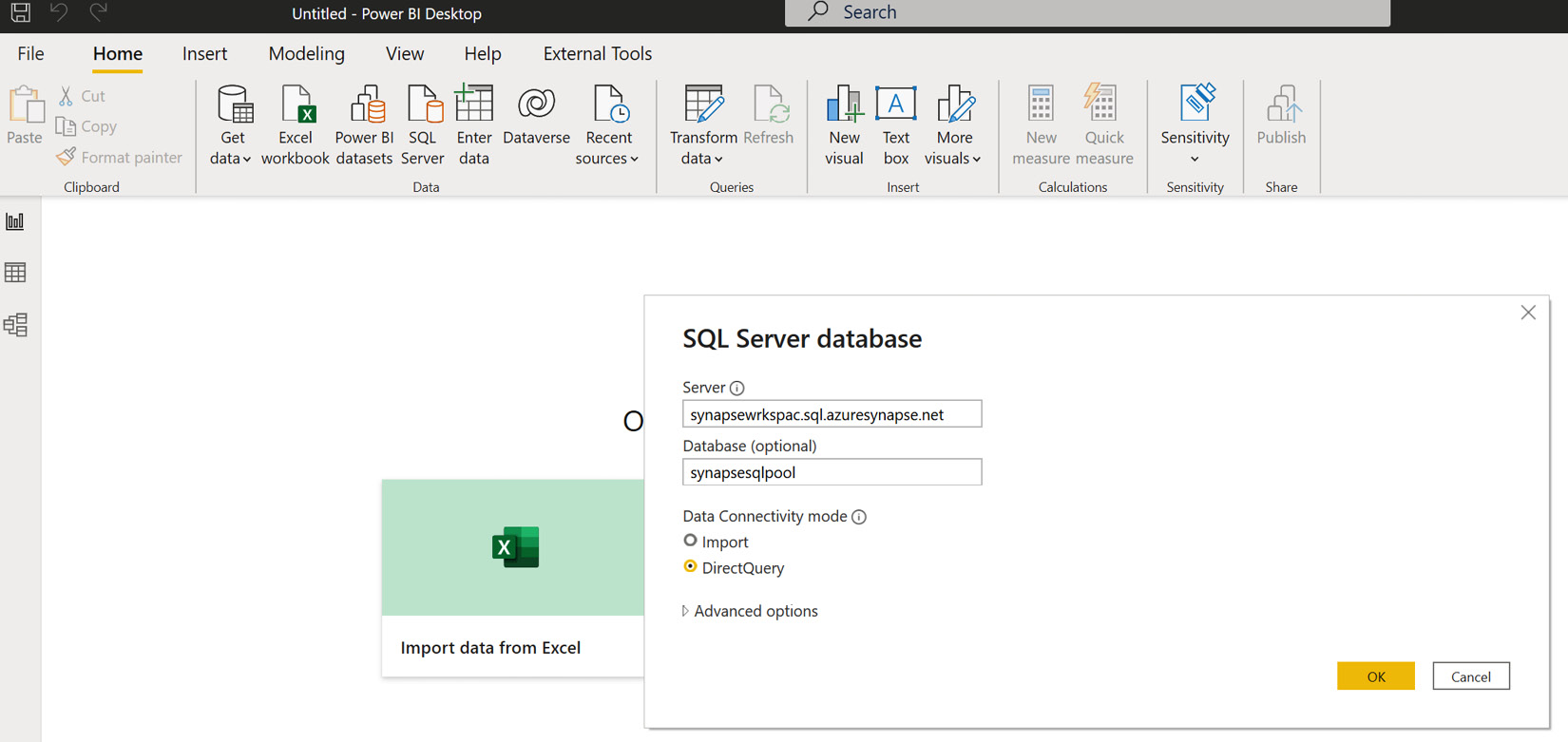Insert a Text box
Image resolution: width=1568 pixels, height=742 pixels.
pyautogui.click(x=896, y=124)
